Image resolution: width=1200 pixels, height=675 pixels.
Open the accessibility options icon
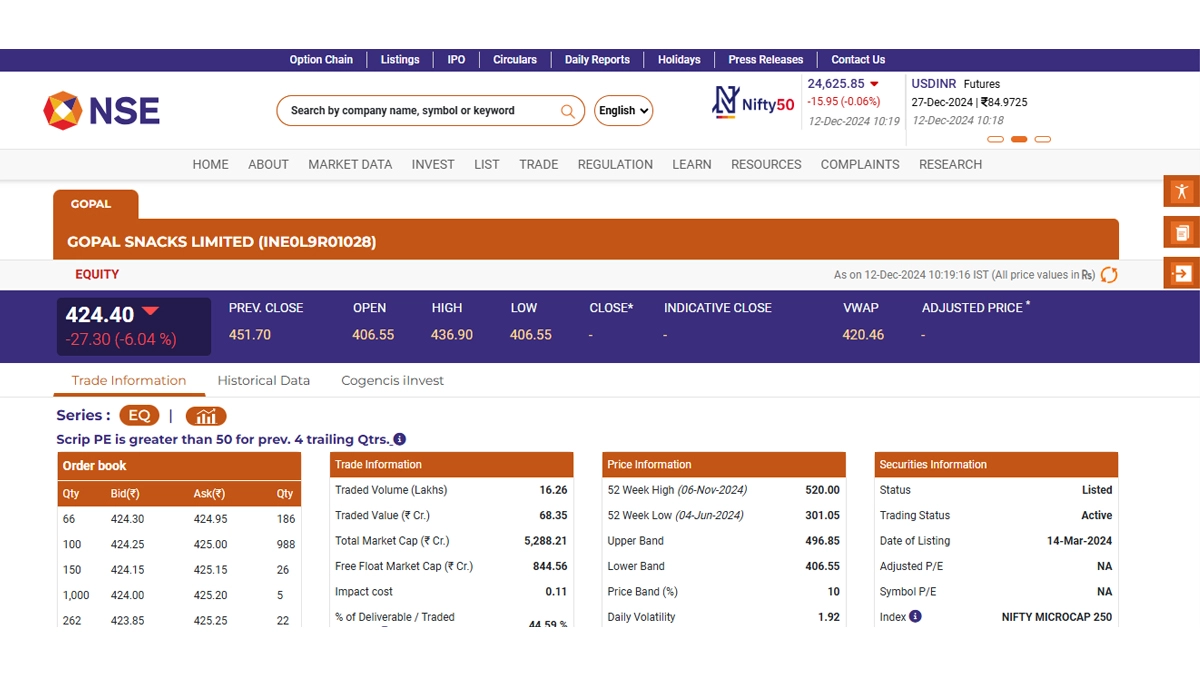point(1181,191)
